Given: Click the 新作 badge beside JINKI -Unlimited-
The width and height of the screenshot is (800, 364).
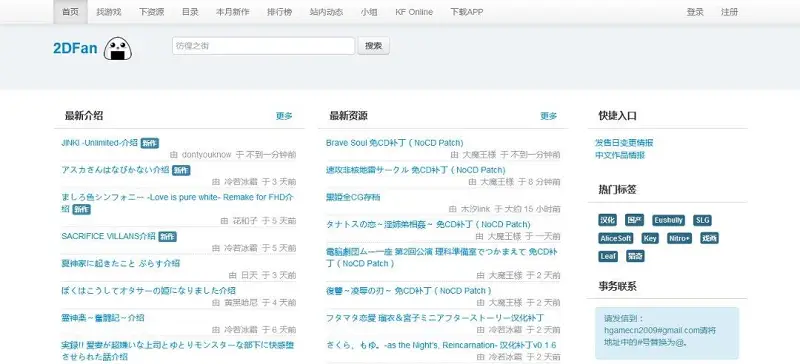Looking at the screenshot, I should click(150, 143).
